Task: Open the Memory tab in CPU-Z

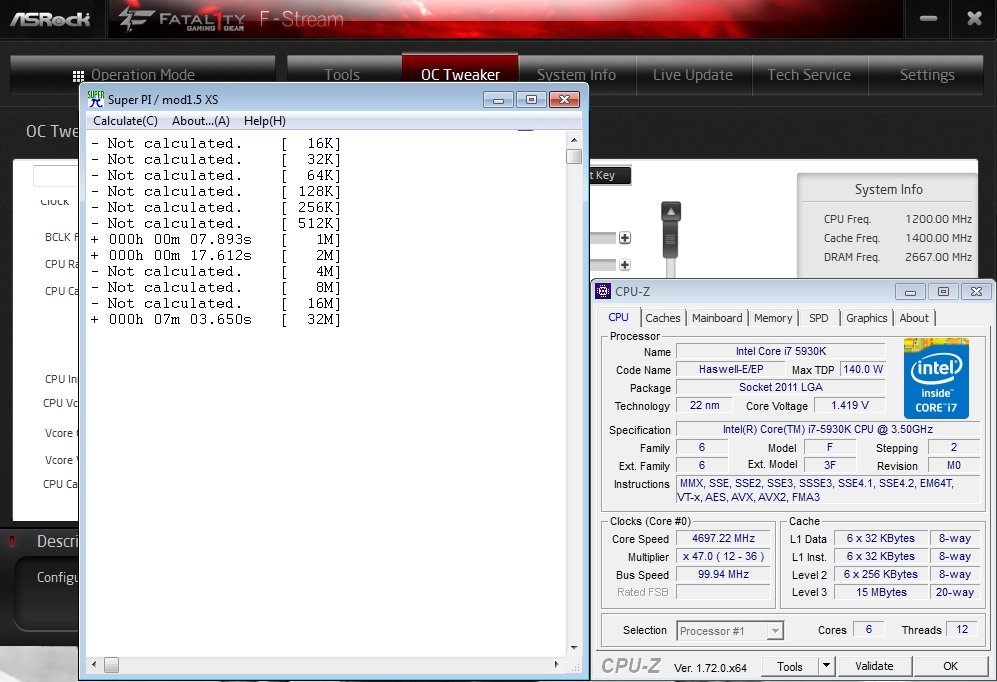Action: pyautogui.click(x=773, y=318)
